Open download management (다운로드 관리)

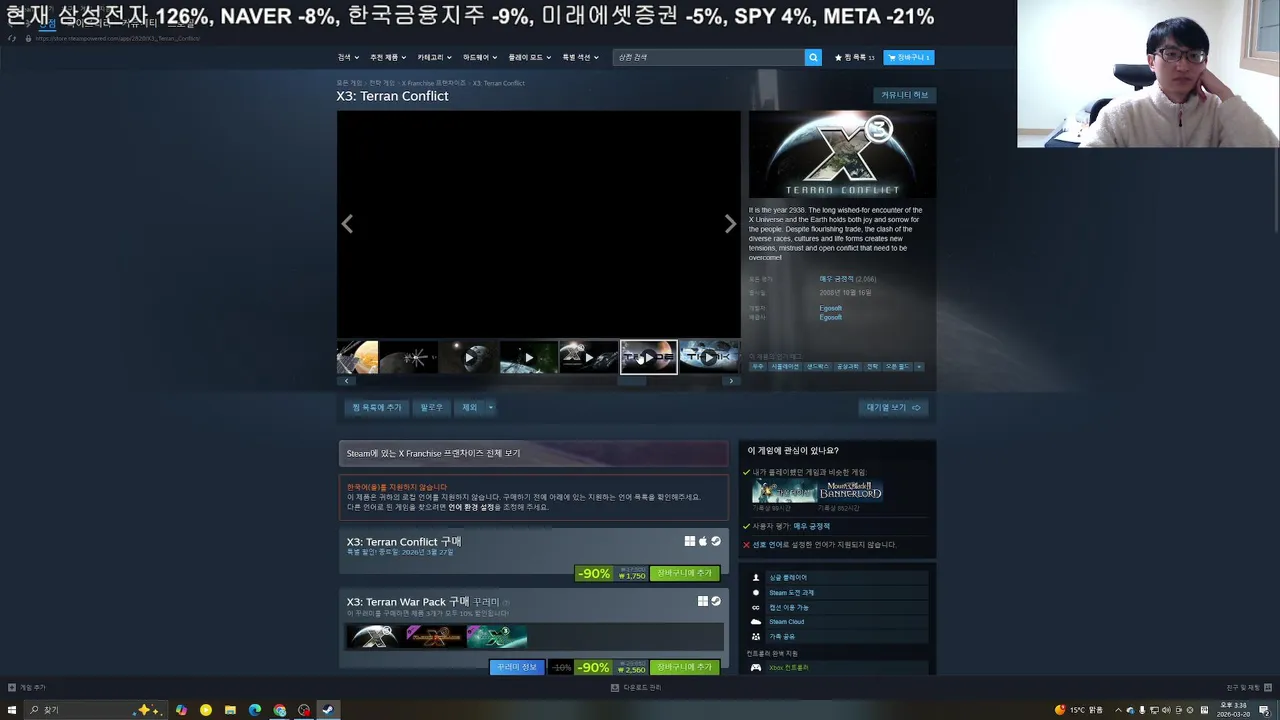coord(636,688)
